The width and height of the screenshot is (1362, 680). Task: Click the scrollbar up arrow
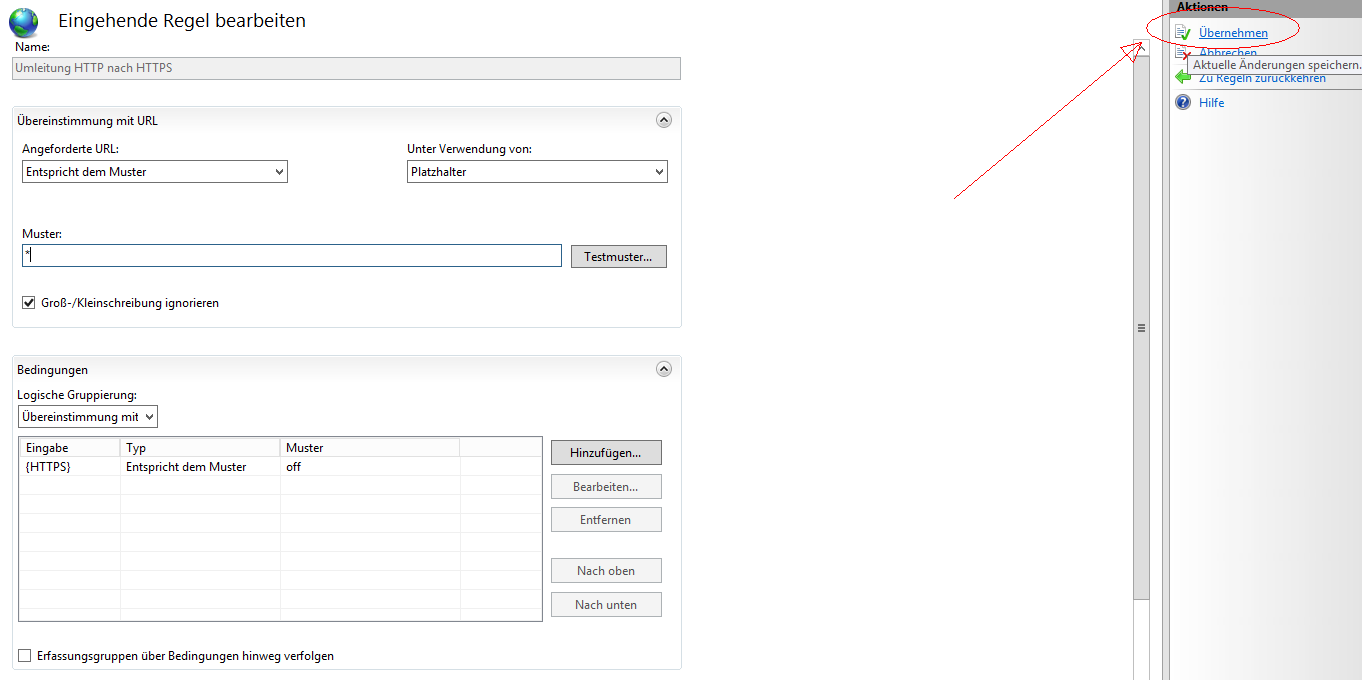click(x=1141, y=48)
